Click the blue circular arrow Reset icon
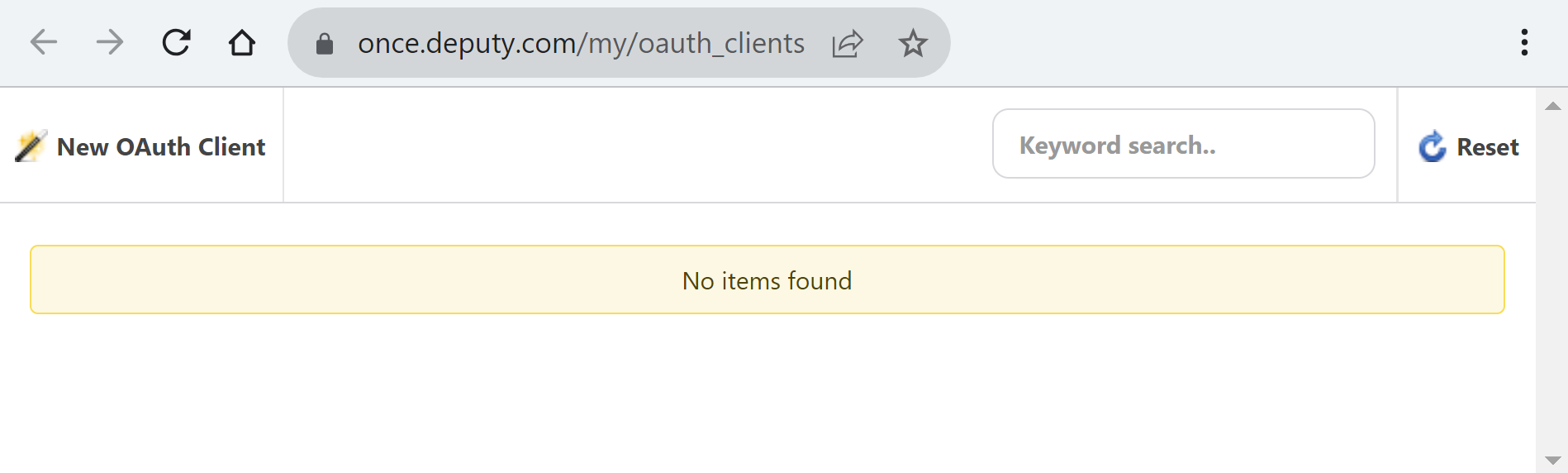This screenshot has width=1568, height=473. tap(1433, 147)
